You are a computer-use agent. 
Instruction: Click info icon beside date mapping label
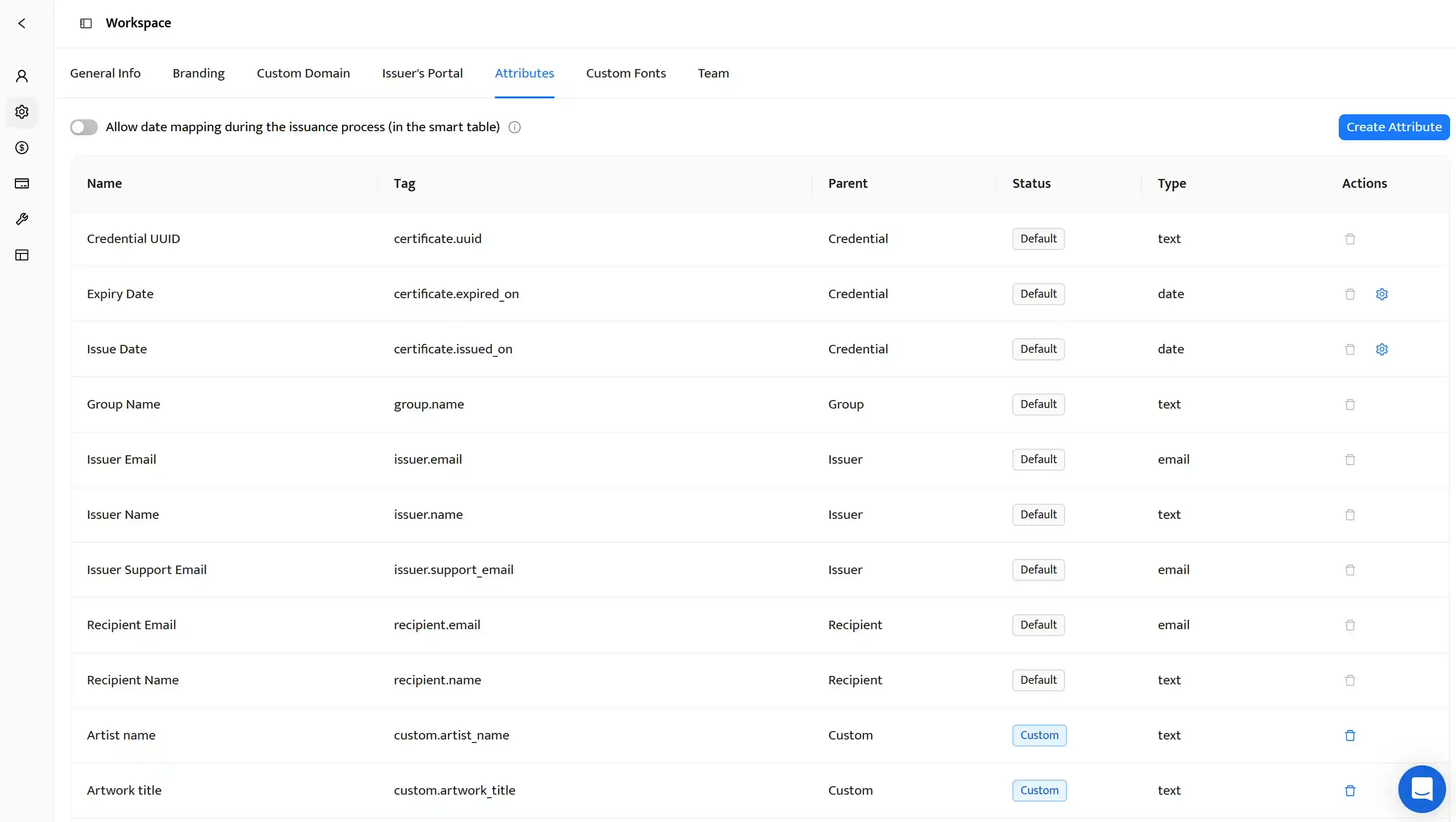pyautogui.click(x=514, y=127)
